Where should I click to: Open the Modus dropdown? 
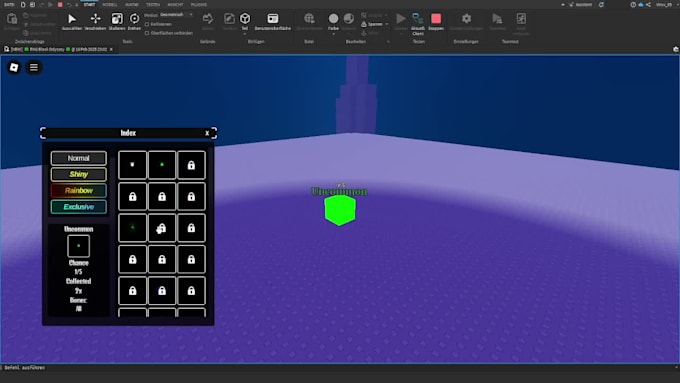click(176, 15)
